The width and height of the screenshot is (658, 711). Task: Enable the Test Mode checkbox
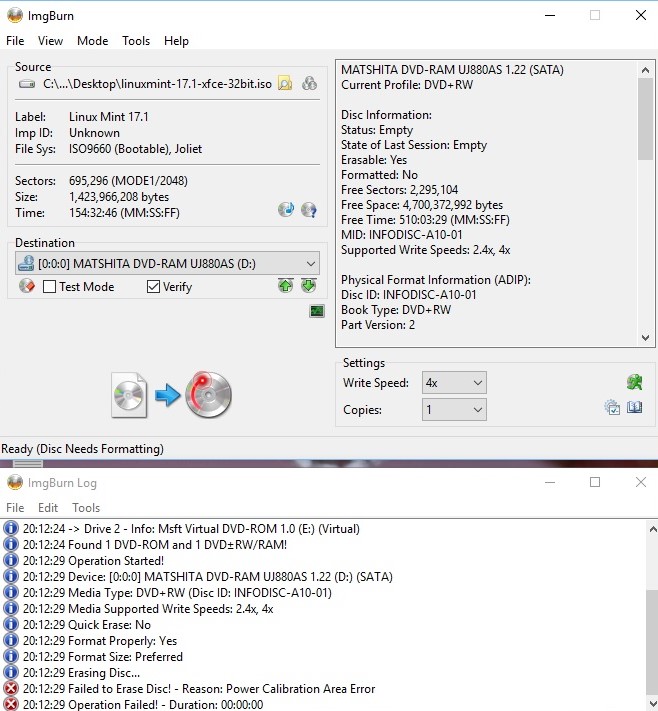[x=49, y=287]
